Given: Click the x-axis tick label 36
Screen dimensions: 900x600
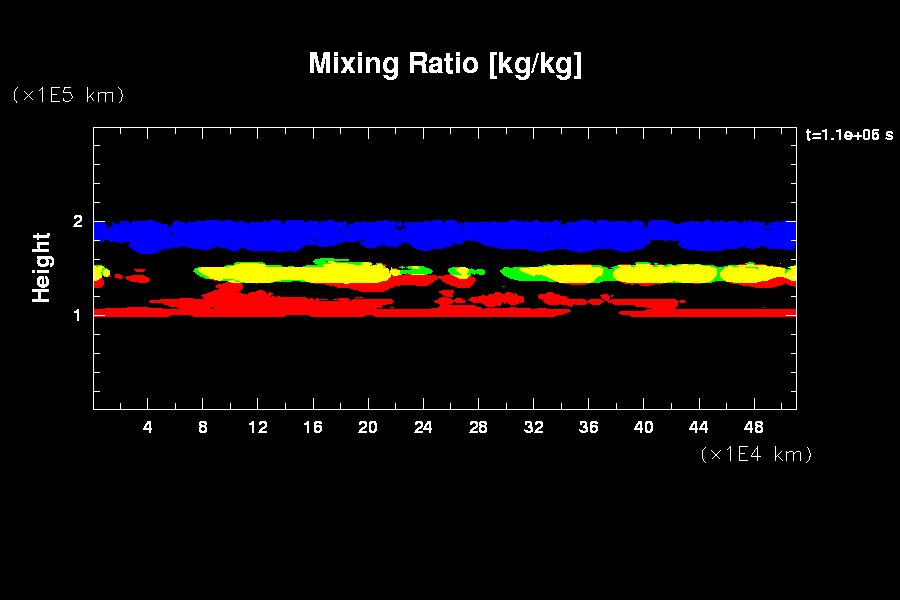Looking at the screenshot, I should [x=588, y=428].
